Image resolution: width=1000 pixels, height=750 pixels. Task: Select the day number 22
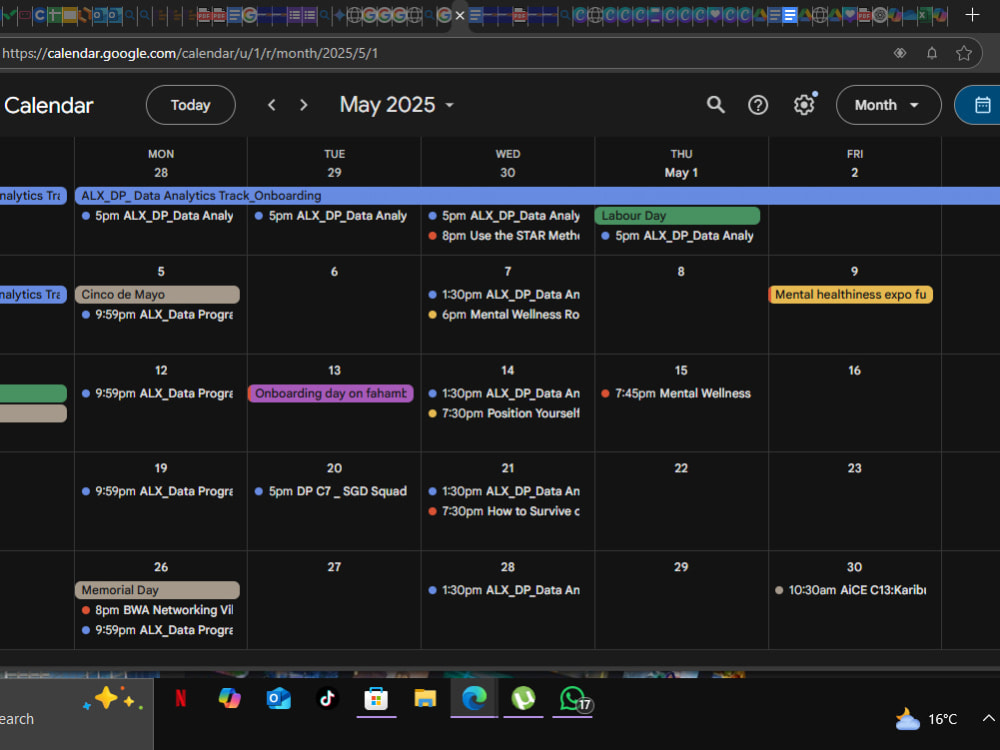point(680,468)
